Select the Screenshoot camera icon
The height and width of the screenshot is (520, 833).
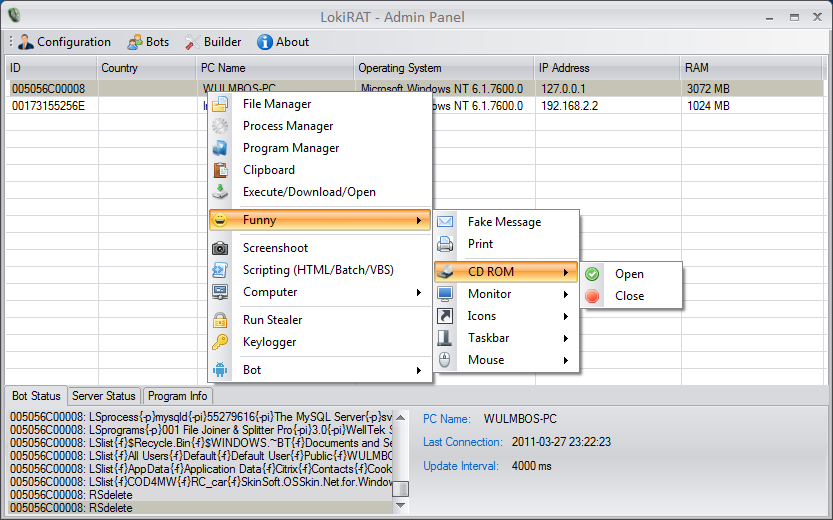coord(220,248)
